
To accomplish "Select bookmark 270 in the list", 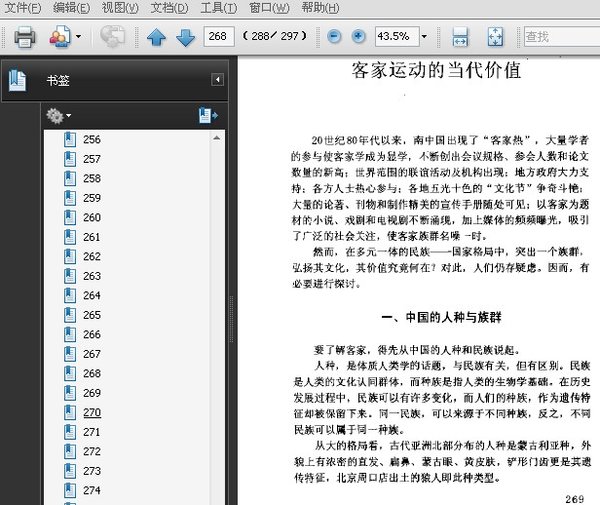I will click(92, 412).
